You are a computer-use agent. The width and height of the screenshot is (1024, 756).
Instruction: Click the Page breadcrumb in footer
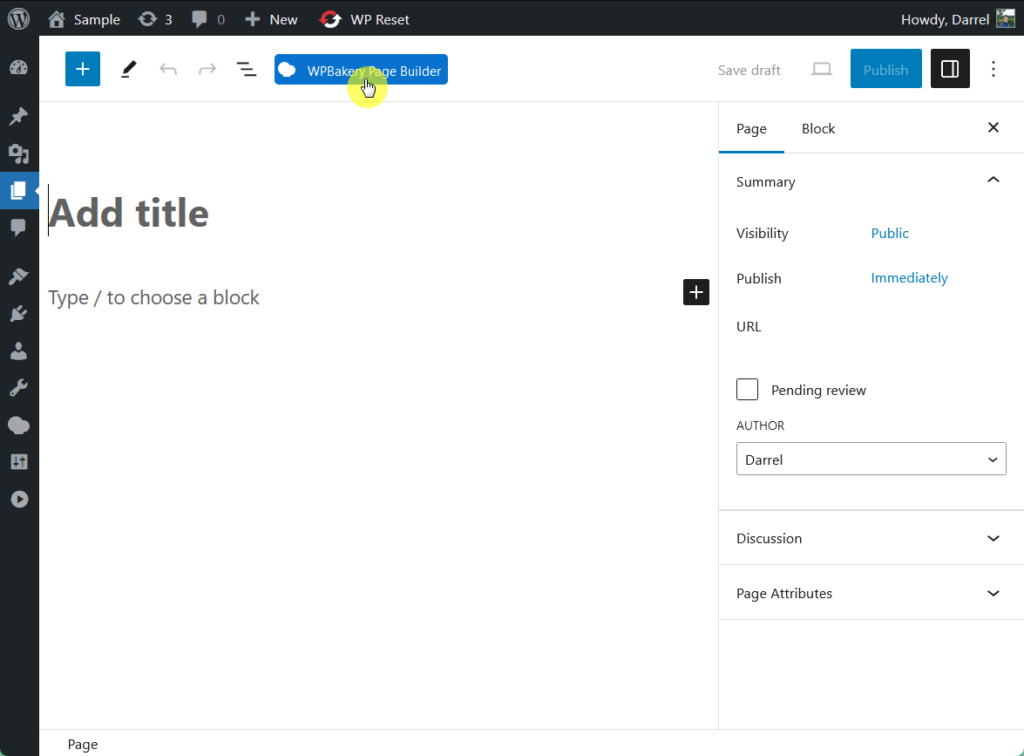pos(83,744)
